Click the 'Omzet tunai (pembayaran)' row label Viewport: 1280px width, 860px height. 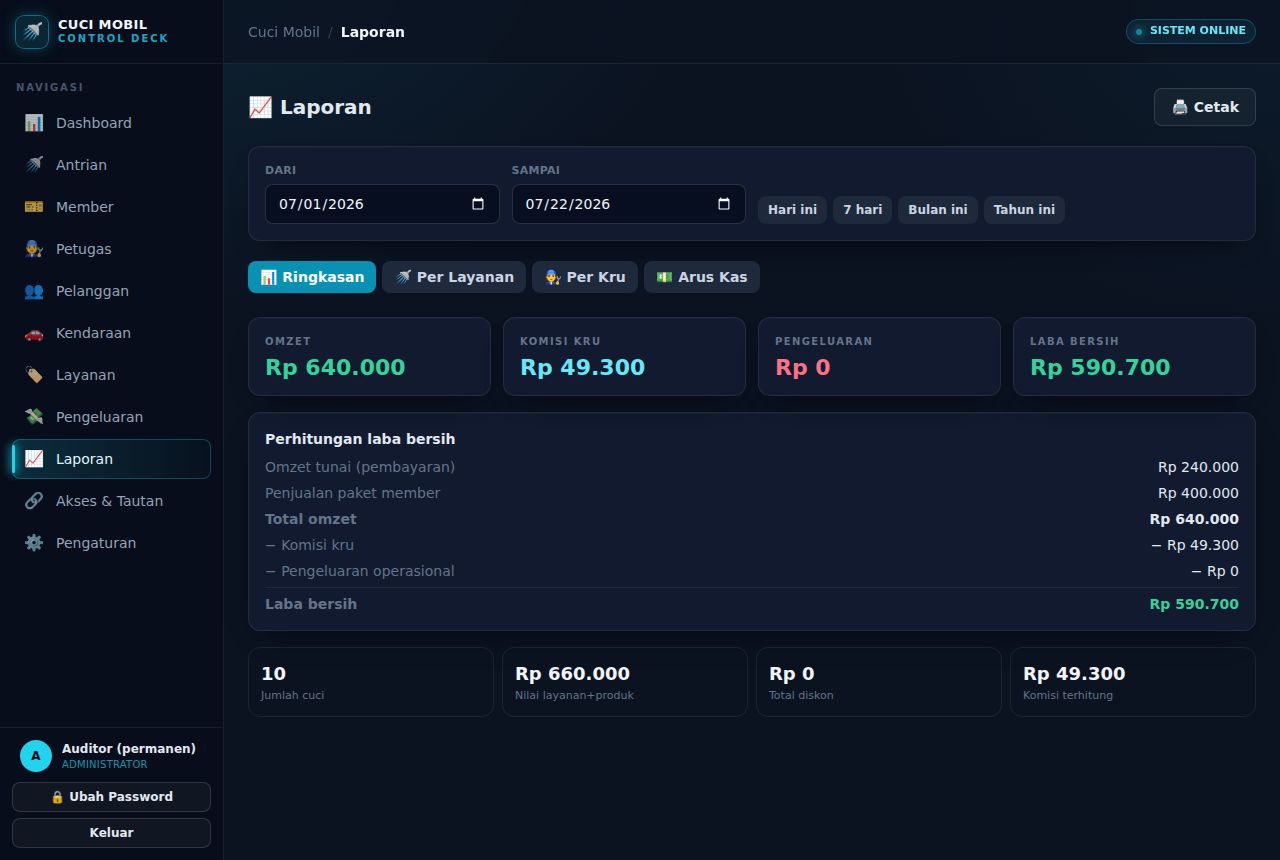click(360, 467)
